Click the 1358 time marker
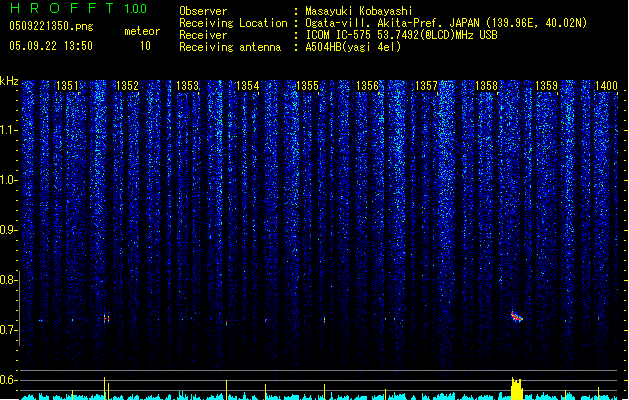Image resolution: width=629 pixels, height=400 pixels. click(x=486, y=86)
